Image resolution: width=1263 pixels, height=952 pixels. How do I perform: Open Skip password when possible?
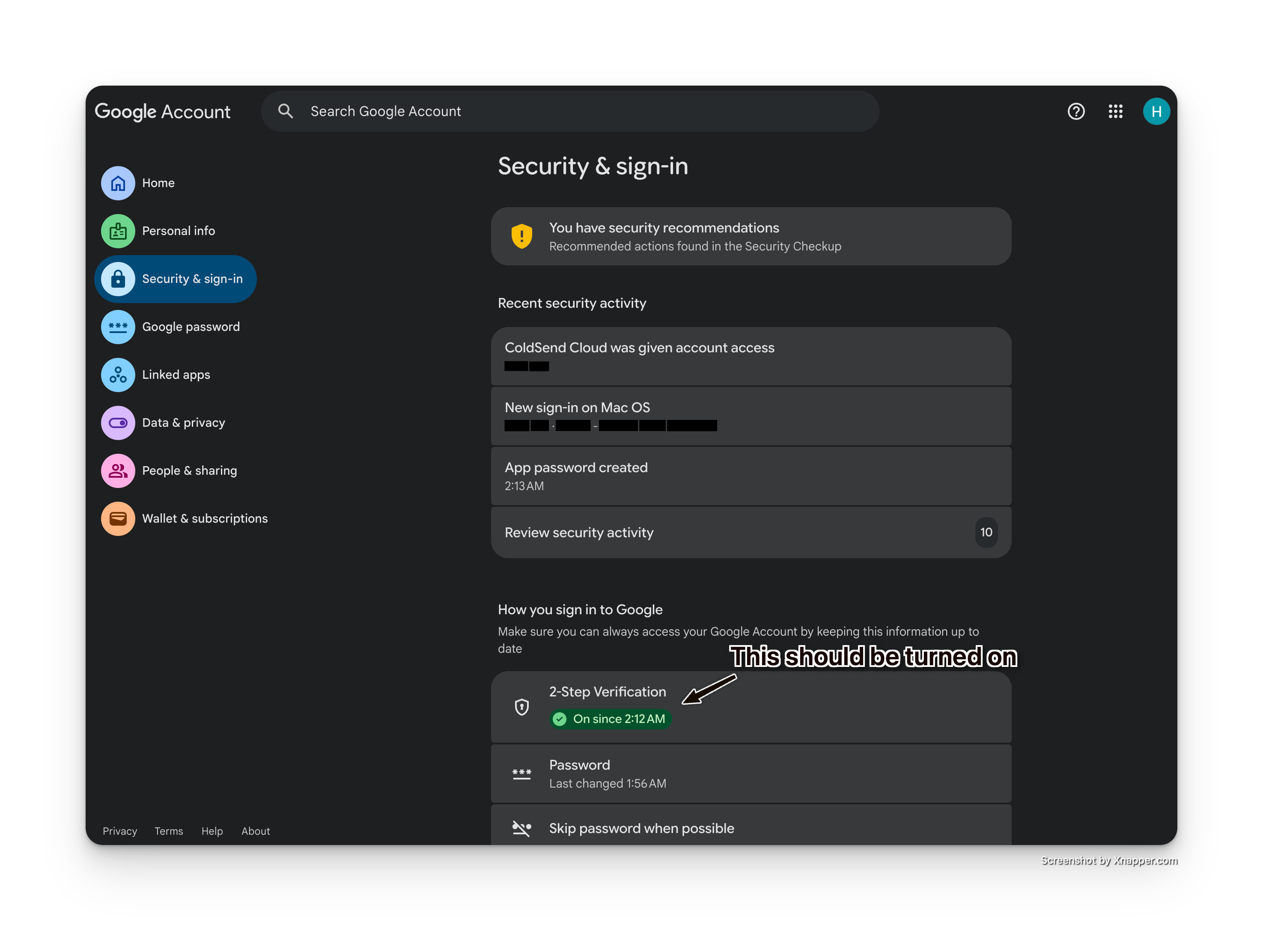pos(751,825)
